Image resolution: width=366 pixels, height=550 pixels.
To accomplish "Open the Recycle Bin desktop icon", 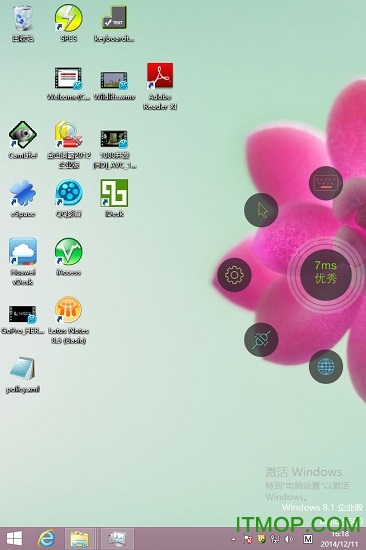I will pyautogui.click(x=23, y=24).
